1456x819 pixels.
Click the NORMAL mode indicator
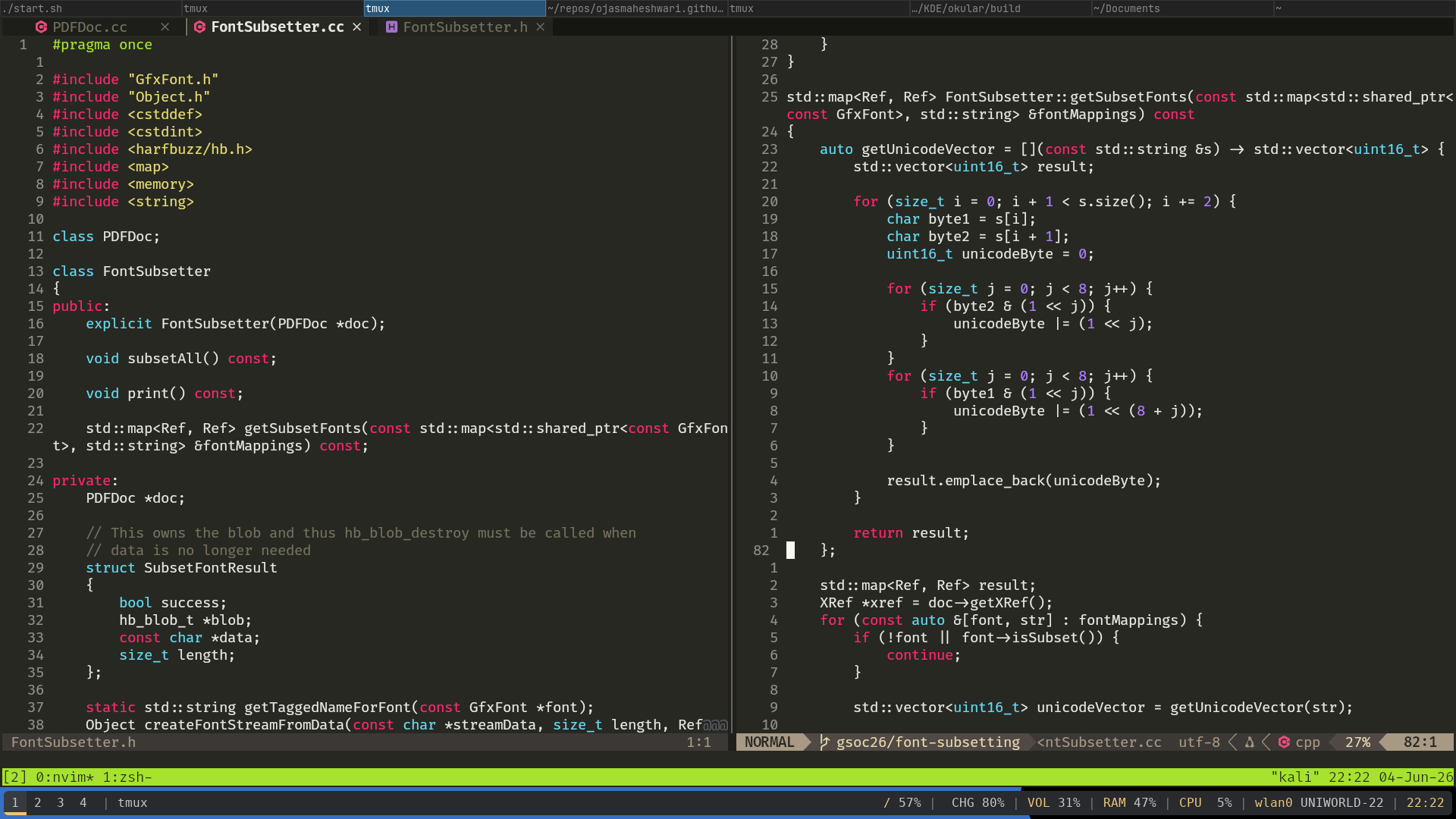769,742
